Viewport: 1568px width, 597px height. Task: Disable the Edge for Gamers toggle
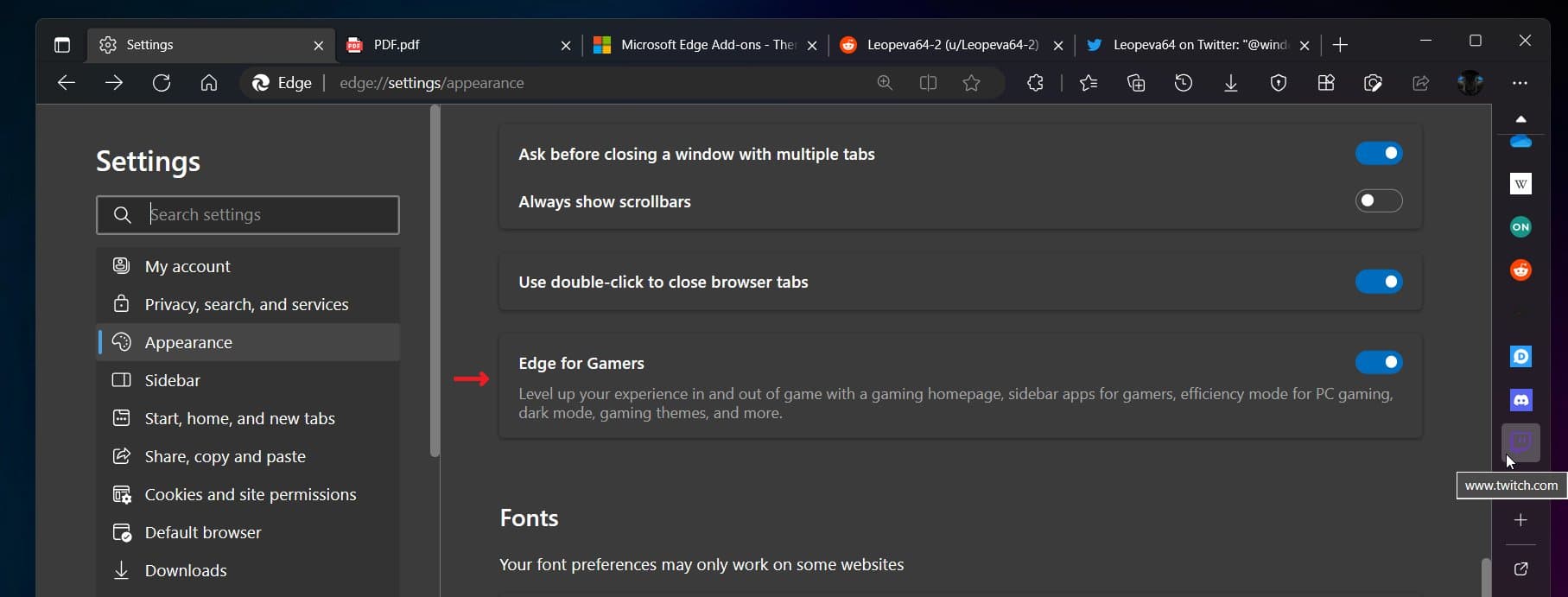[x=1379, y=362]
